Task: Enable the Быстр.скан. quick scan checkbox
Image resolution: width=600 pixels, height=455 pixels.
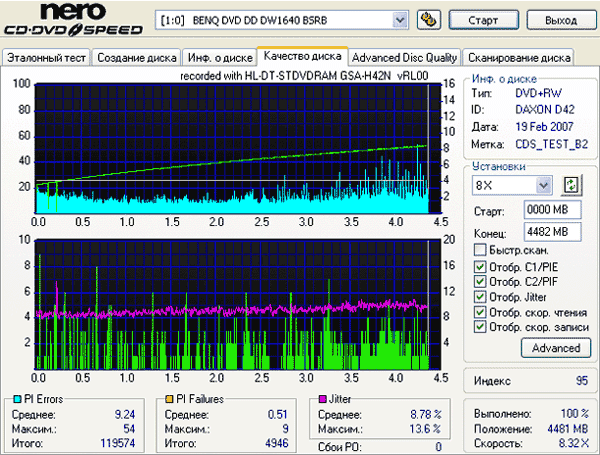Action: (x=481, y=250)
